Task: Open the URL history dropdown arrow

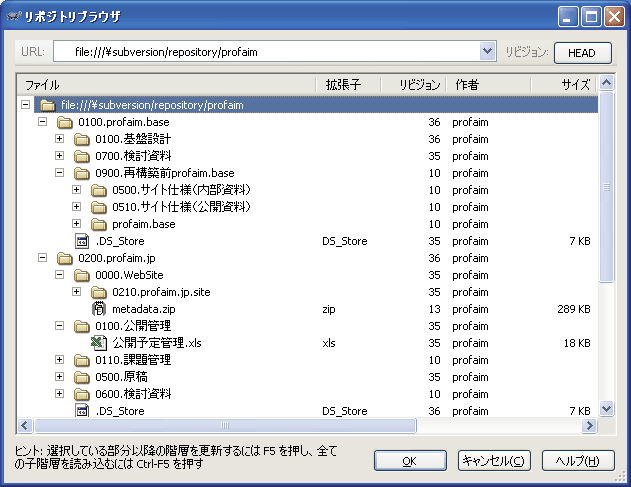Action: 487,52
